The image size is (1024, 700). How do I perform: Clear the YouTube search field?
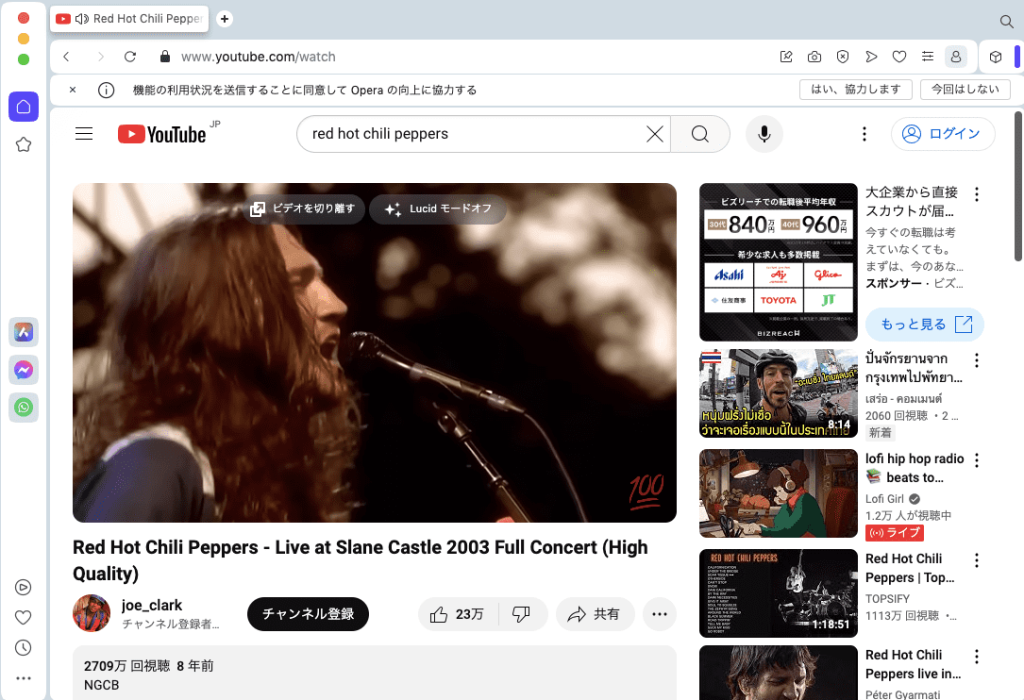pyautogui.click(x=654, y=134)
